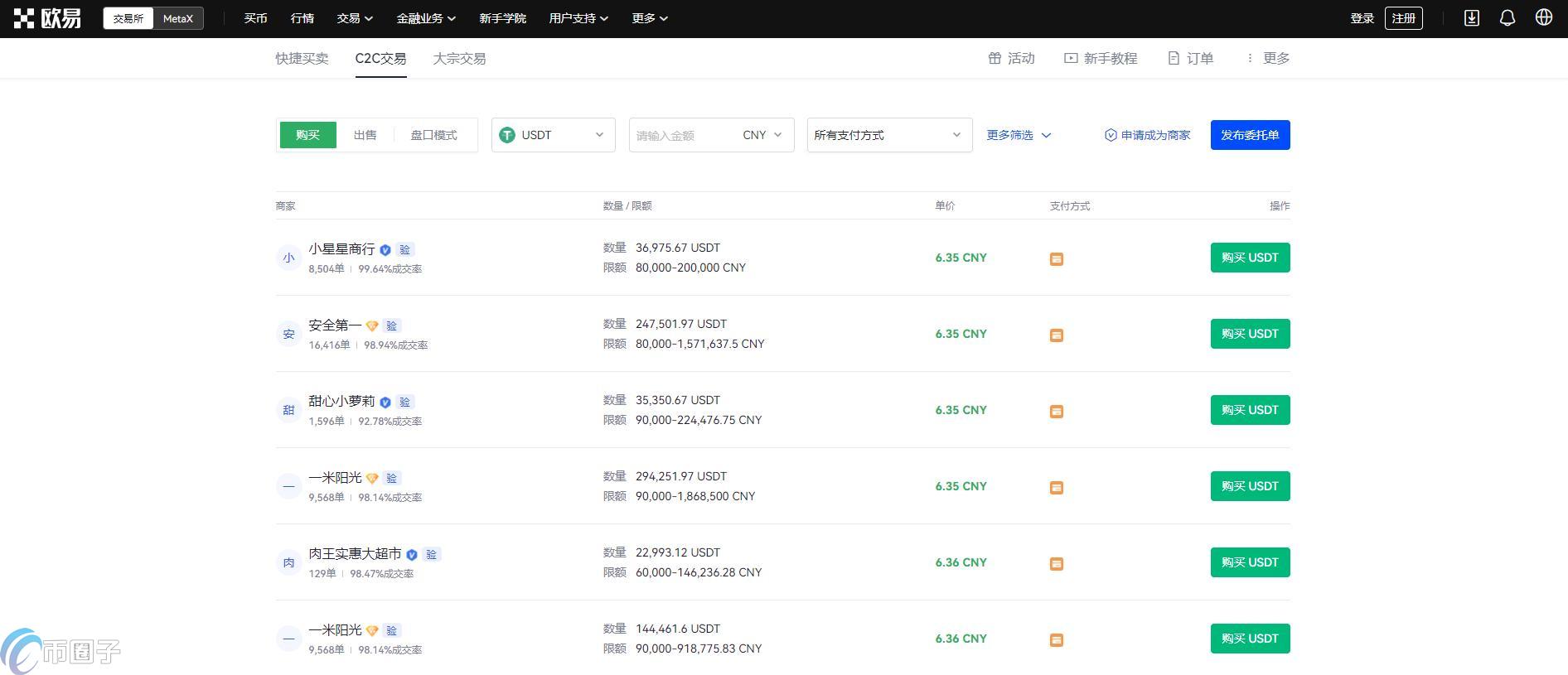The width and height of the screenshot is (1568, 675).
Task: Open 所有支付方式 payment method dropdown
Action: click(890, 135)
